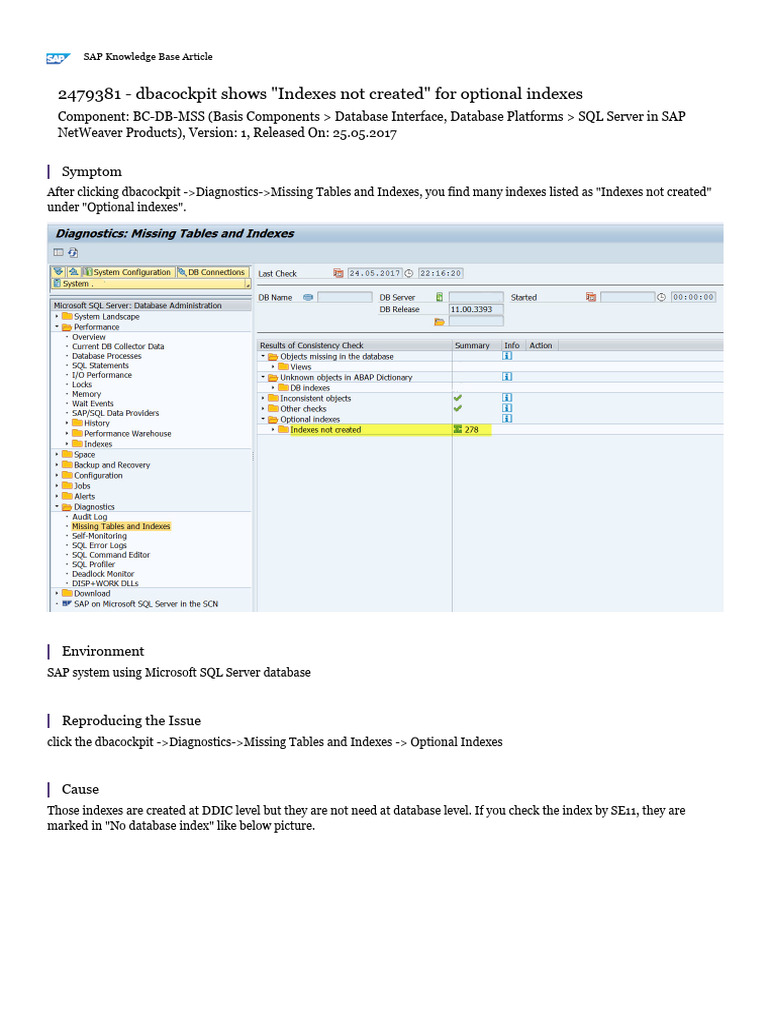This screenshot has width=768, height=1024.
Task: Select Database Processes in the tree
Action: pyautogui.click(x=106, y=356)
